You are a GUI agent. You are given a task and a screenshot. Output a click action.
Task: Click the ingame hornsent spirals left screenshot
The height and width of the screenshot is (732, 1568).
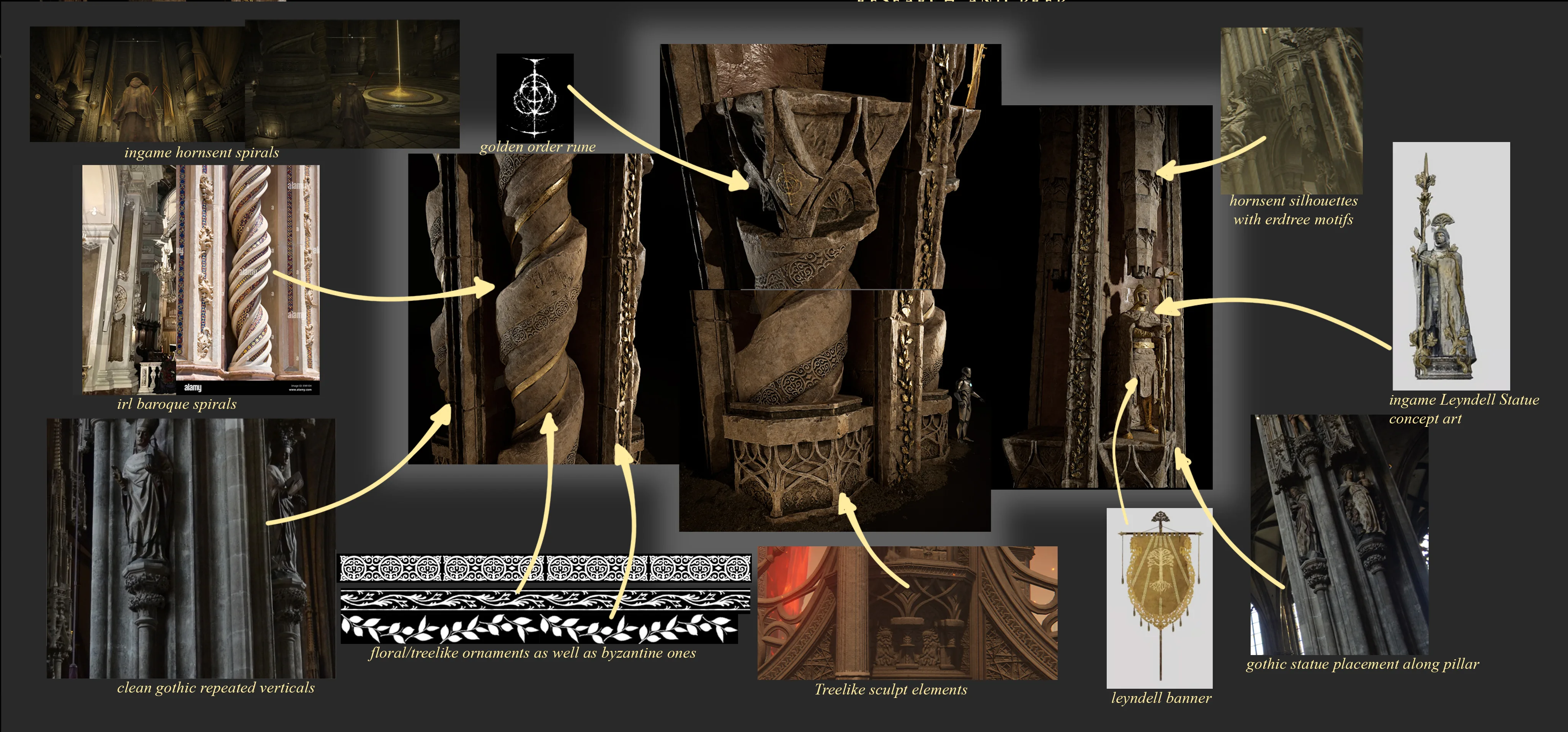137,84
